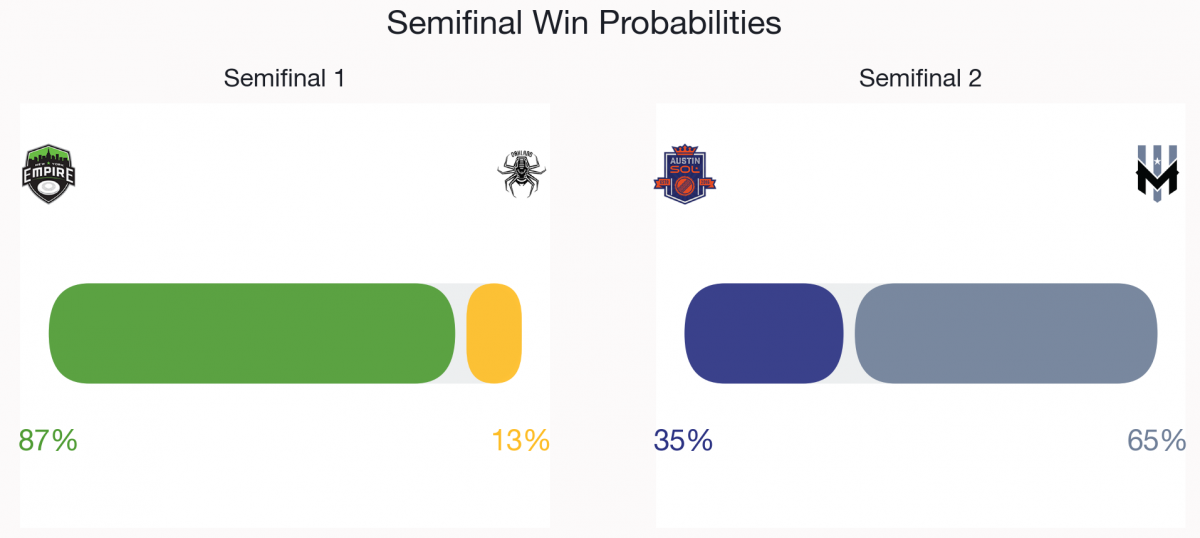Screen dimensions: 1200x538
Task: Select the Semifinal 1 heading
Action: (x=284, y=78)
